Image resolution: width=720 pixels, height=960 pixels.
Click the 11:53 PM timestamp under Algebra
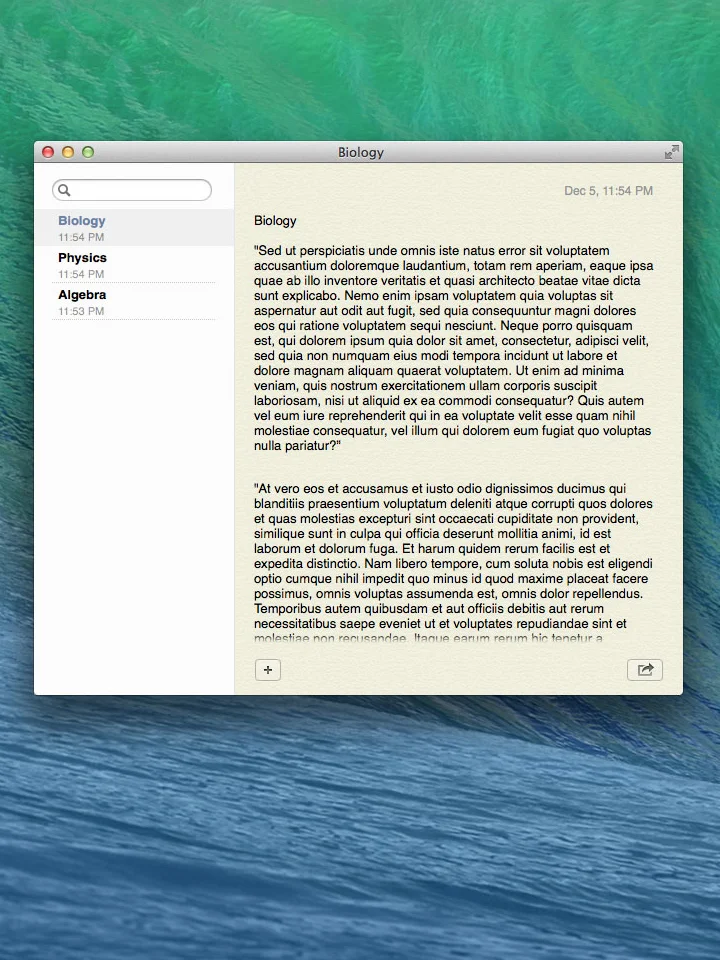pos(81,311)
